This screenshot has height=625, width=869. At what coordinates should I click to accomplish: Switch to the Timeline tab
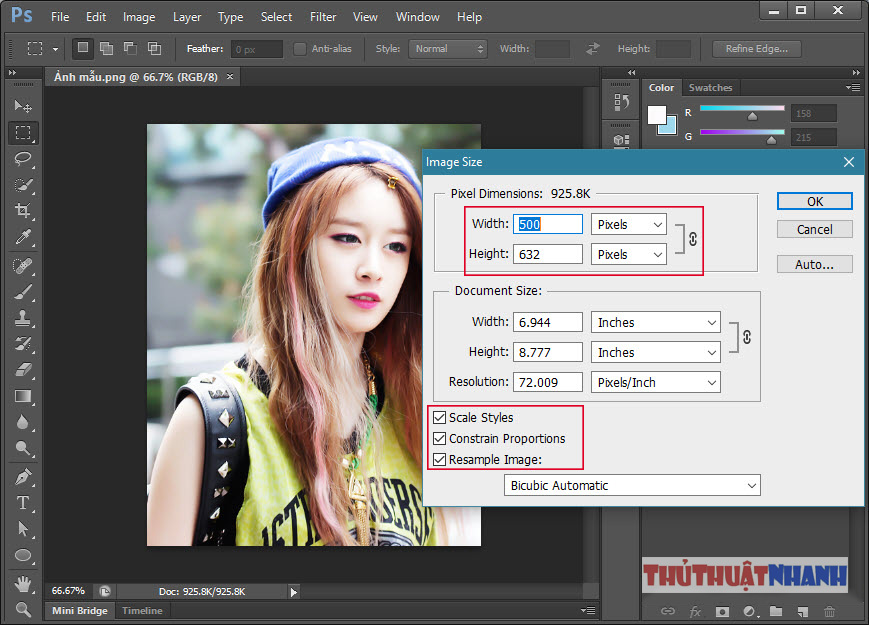(142, 611)
